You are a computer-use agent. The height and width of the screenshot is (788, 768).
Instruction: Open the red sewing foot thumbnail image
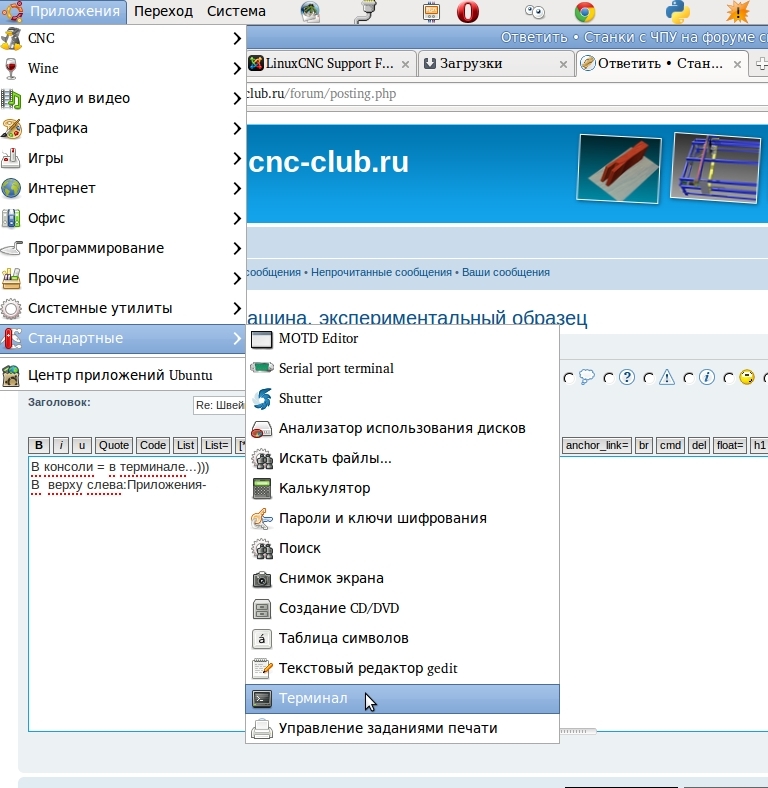(619, 168)
